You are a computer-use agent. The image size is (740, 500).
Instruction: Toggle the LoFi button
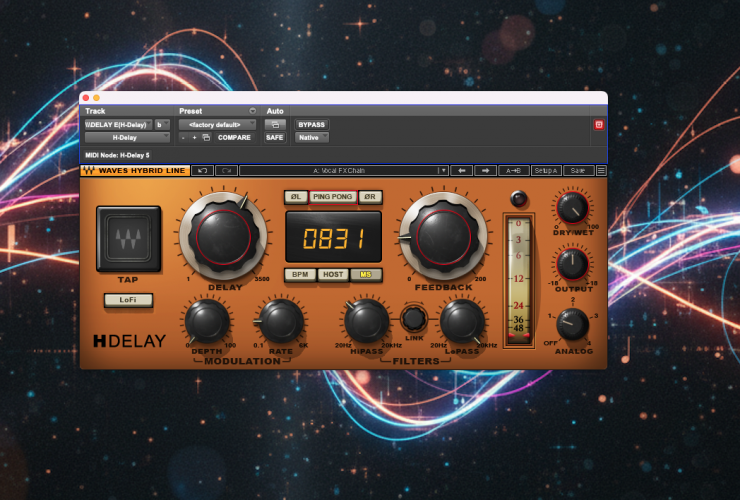tap(128, 300)
